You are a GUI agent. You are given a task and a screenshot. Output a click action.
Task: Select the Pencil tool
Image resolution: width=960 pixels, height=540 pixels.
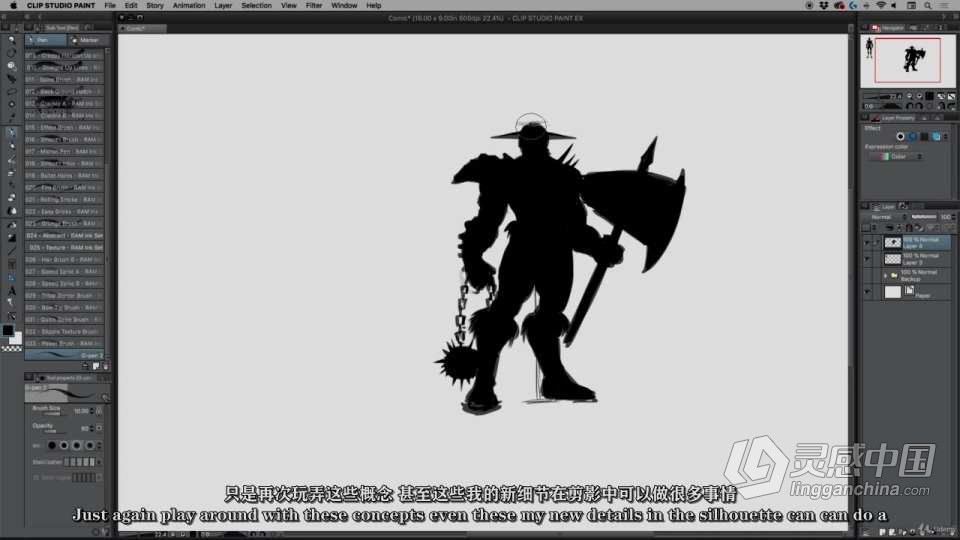(11, 146)
